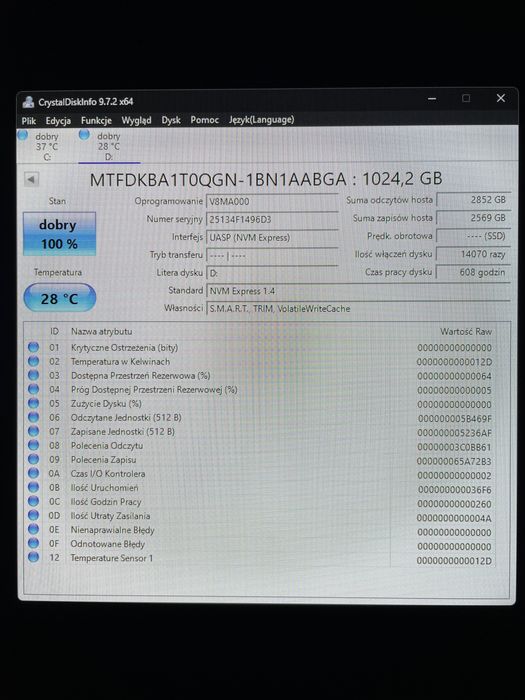Click raw value 00000065A72B3
This screenshot has height=700, width=525.
point(454,461)
